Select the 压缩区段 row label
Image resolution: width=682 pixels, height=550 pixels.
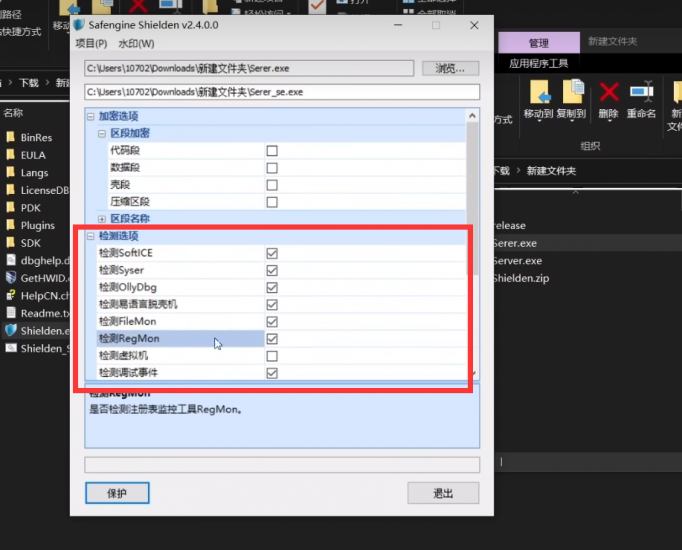(x=130, y=202)
